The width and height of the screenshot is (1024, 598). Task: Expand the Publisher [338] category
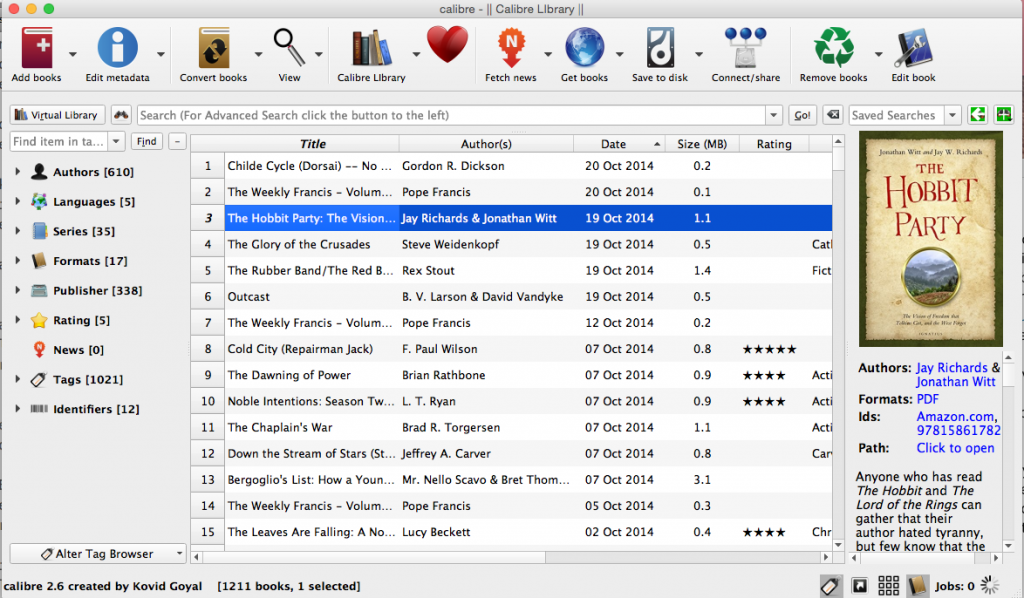pos(18,290)
